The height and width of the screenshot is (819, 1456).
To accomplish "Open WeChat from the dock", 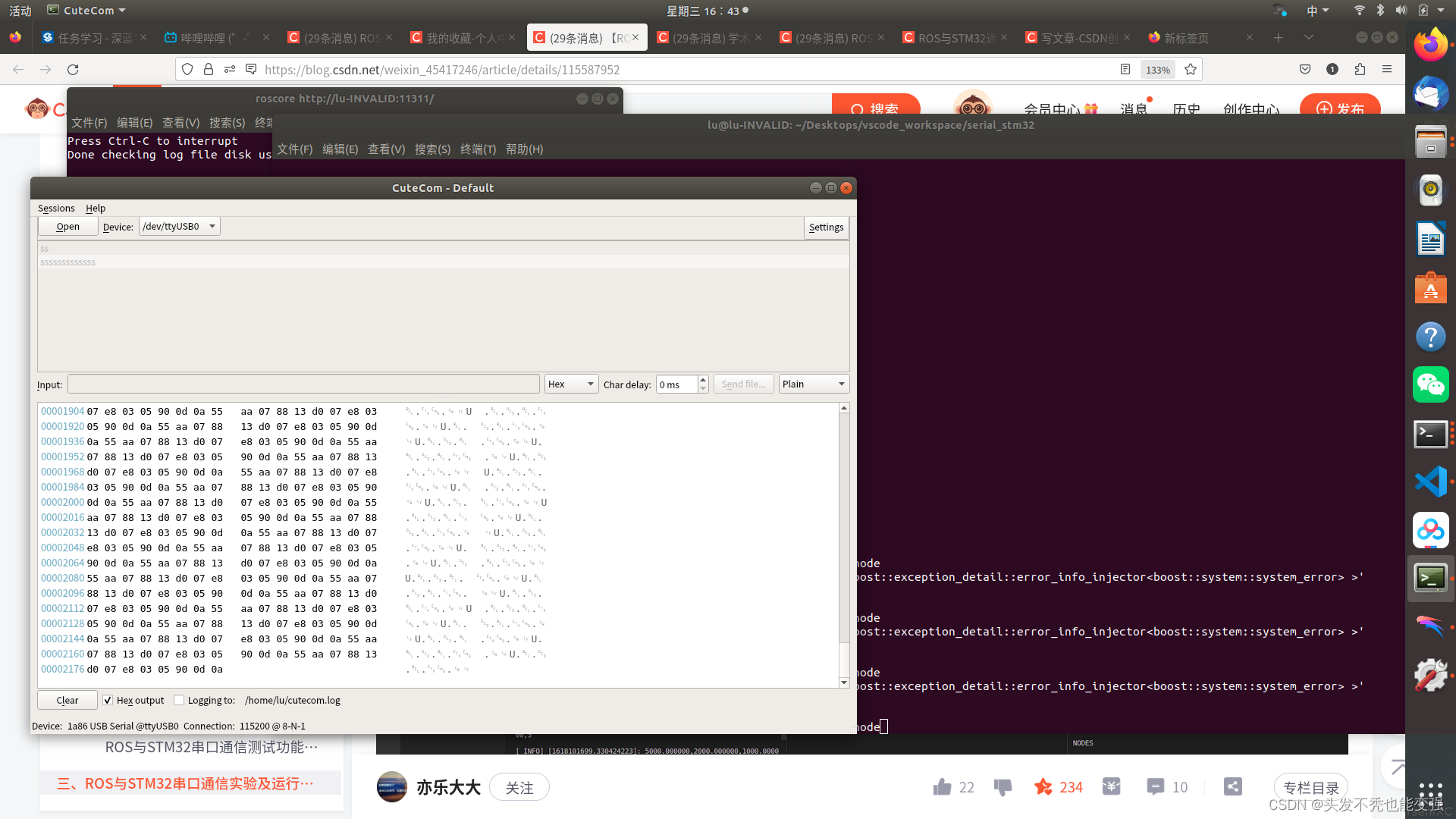I will pyautogui.click(x=1431, y=384).
